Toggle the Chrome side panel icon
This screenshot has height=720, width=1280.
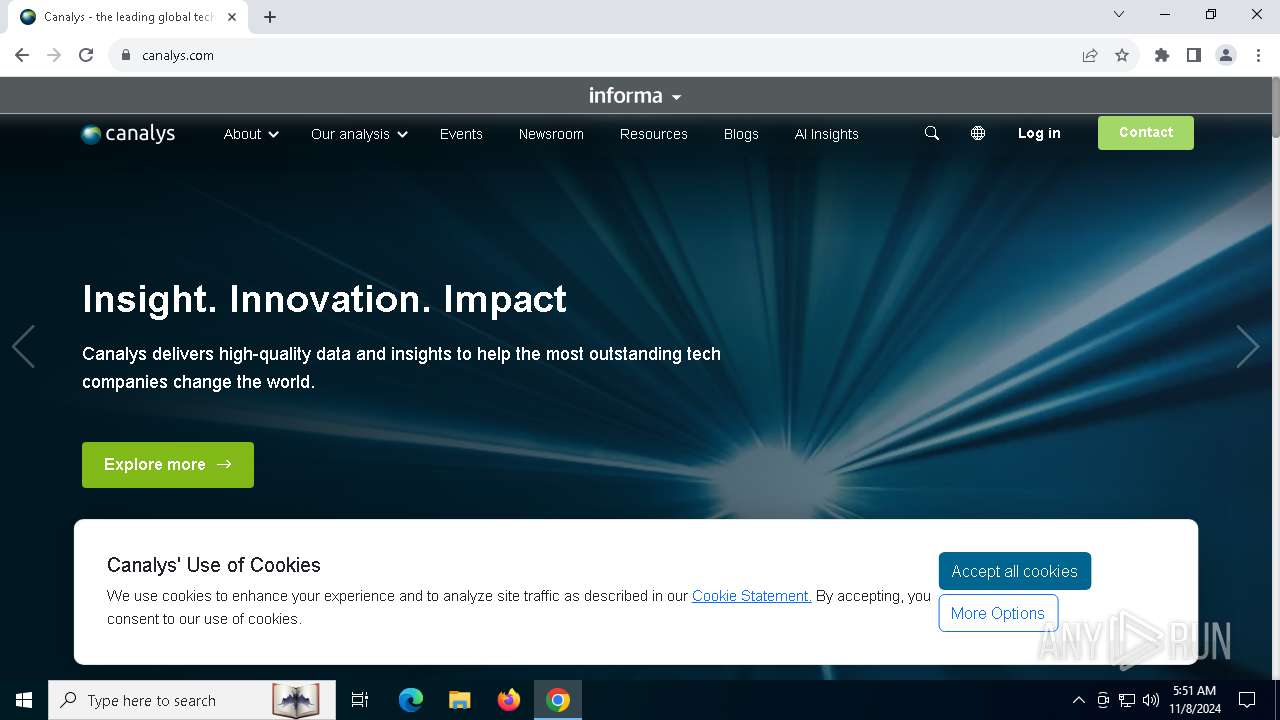point(1194,55)
